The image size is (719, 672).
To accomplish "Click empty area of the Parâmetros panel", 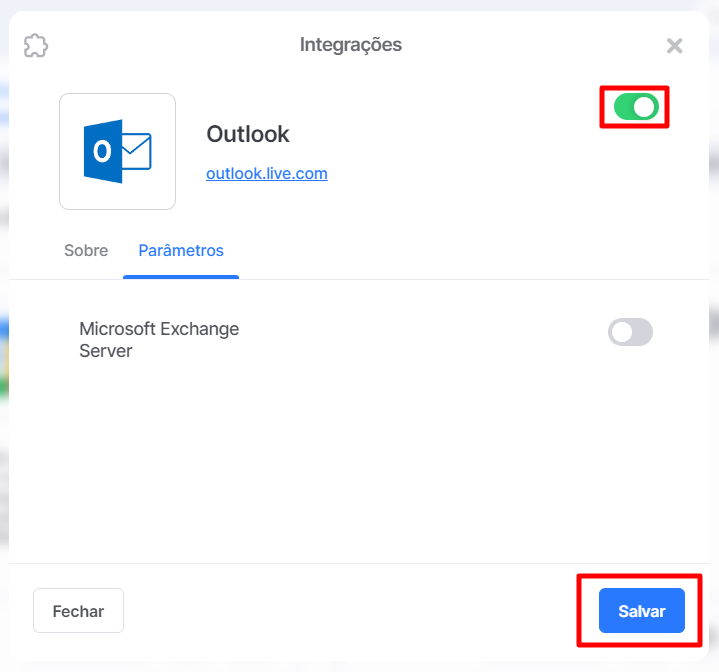I will point(358,458).
